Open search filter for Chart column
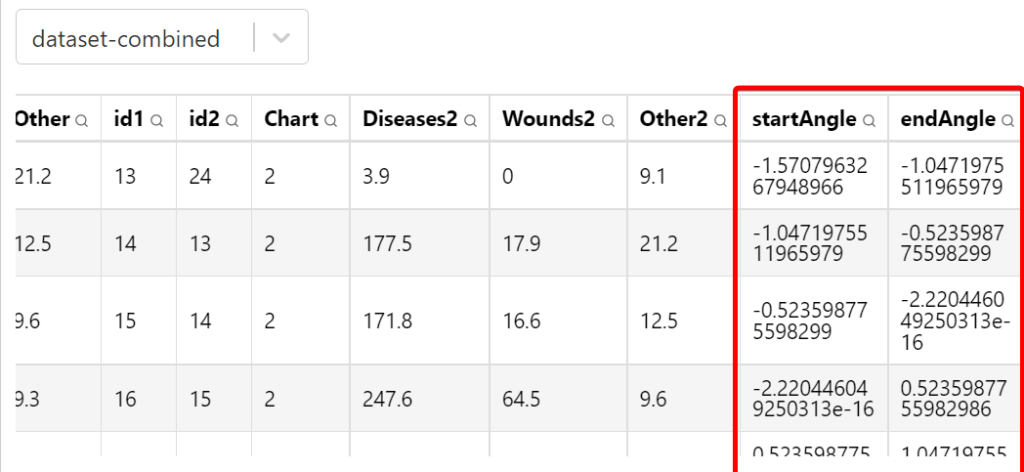The width and height of the screenshot is (1024, 472). (x=331, y=120)
